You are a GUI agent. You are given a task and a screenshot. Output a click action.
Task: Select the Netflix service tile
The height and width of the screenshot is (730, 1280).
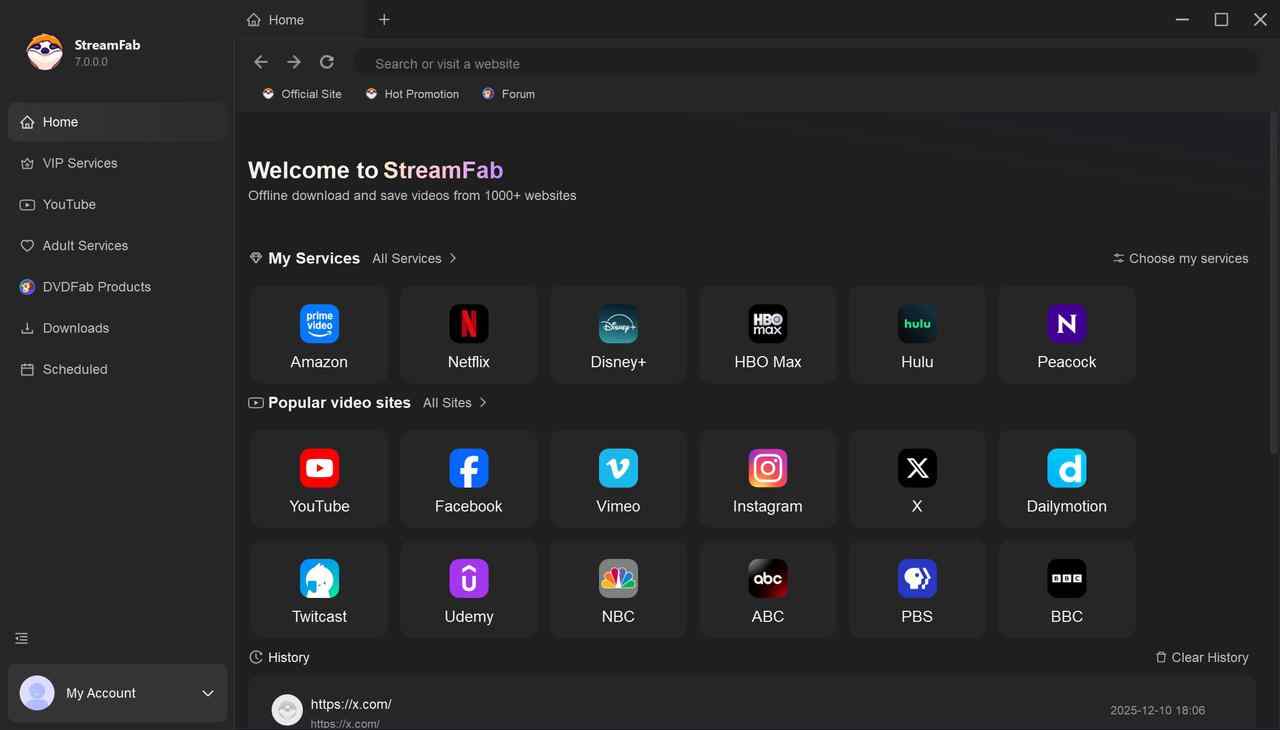pos(468,334)
